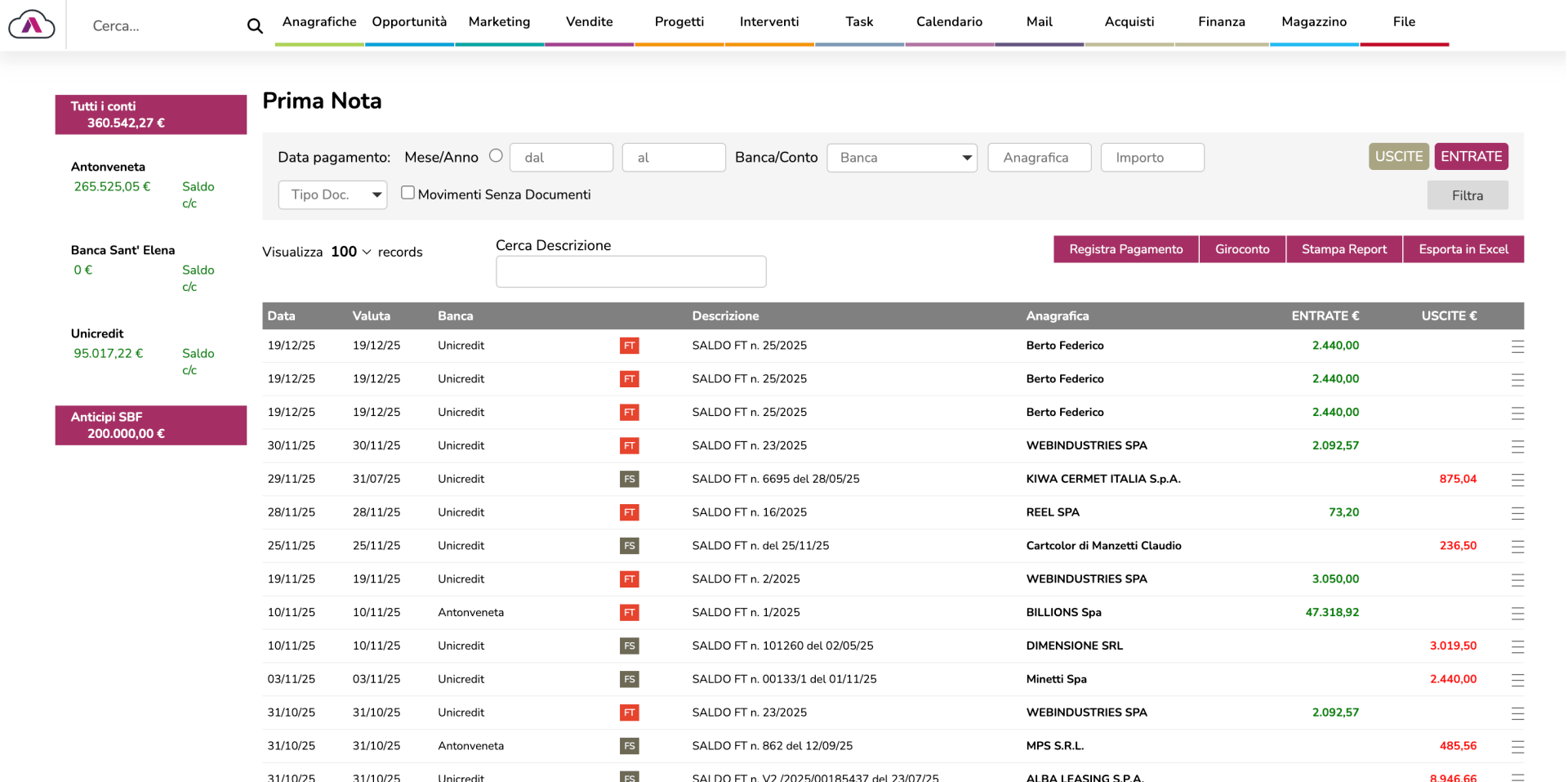Click FT document icon for REEL SPA row
The width and height of the screenshot is (1568, 782).
pyautogui.click(x=629, y=513)
